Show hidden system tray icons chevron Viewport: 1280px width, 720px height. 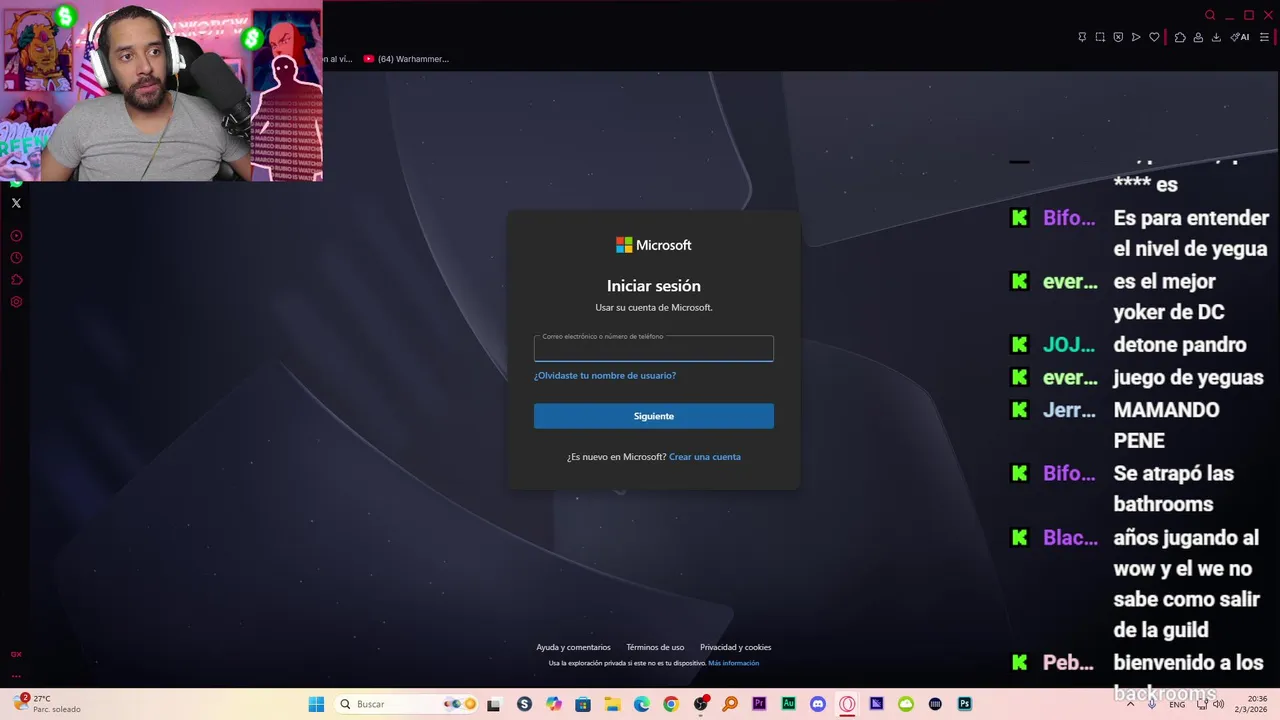click(1131, 704)
